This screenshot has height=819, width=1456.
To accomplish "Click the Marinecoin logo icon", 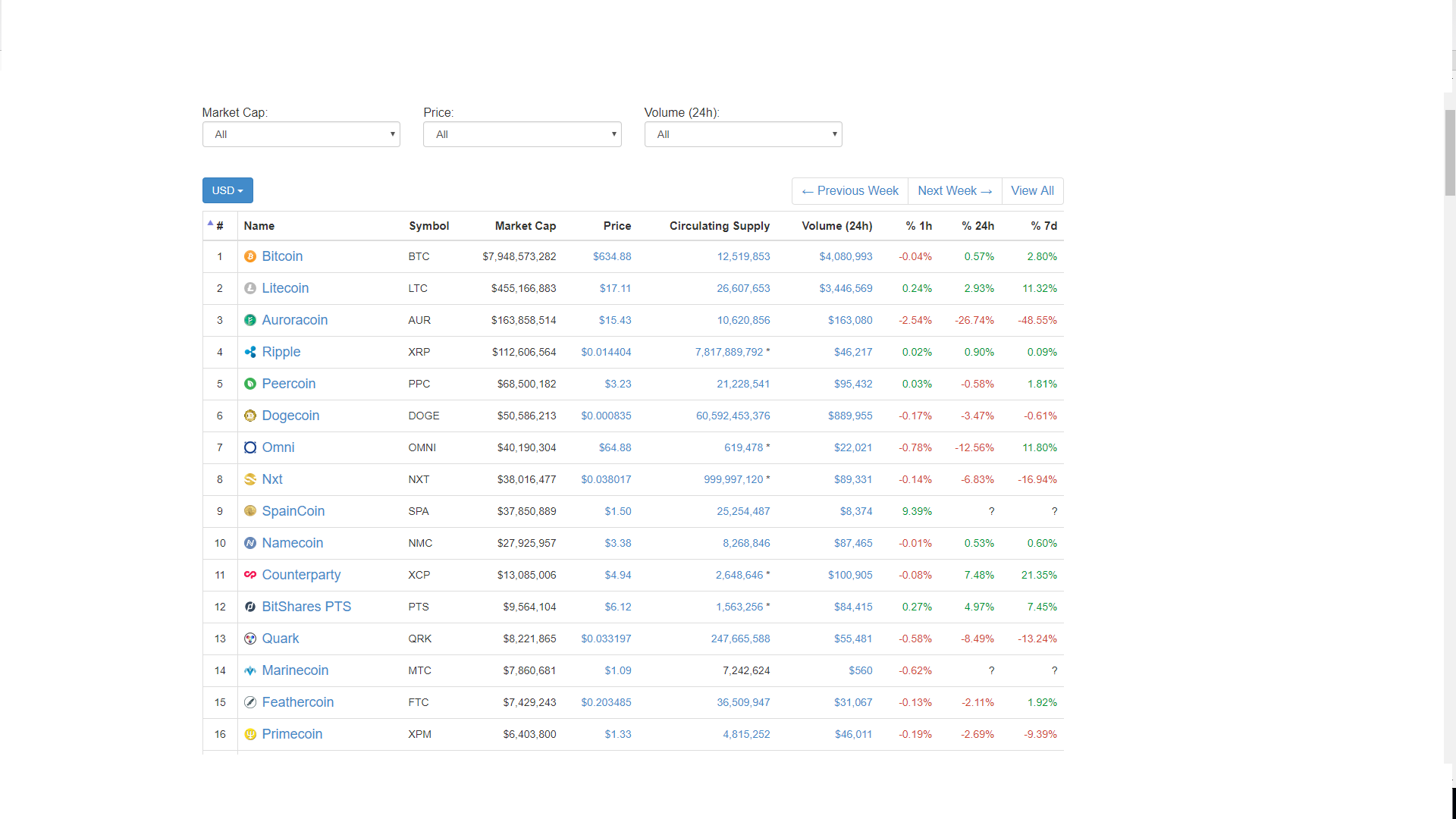I will coord(250,671).
